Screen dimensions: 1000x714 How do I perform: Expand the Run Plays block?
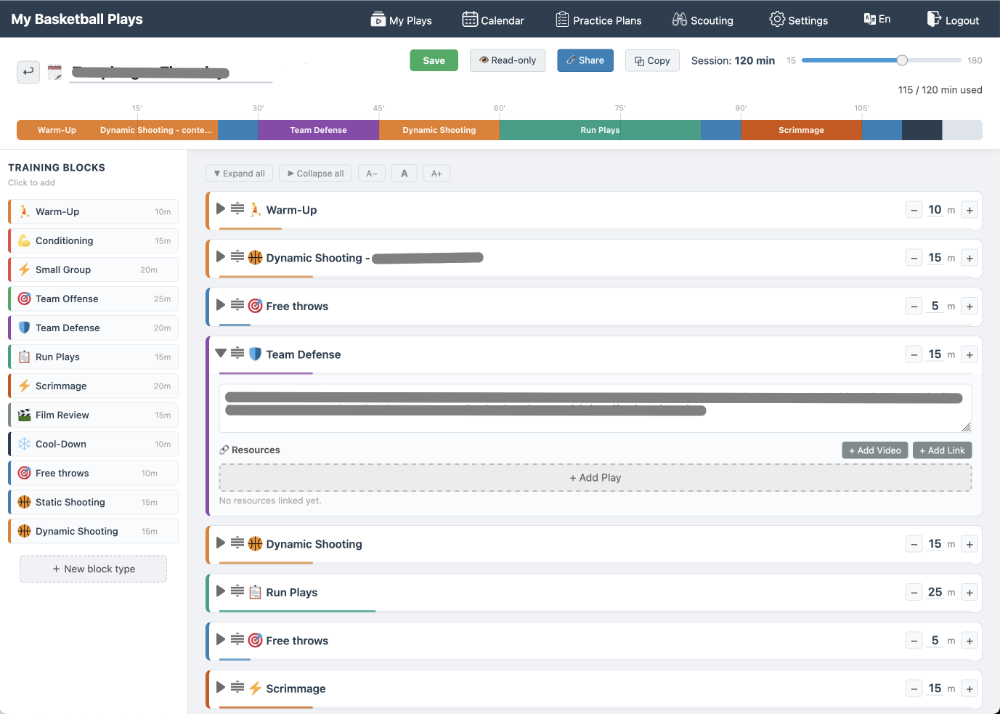pyautogui.click(x=220, y=592)
